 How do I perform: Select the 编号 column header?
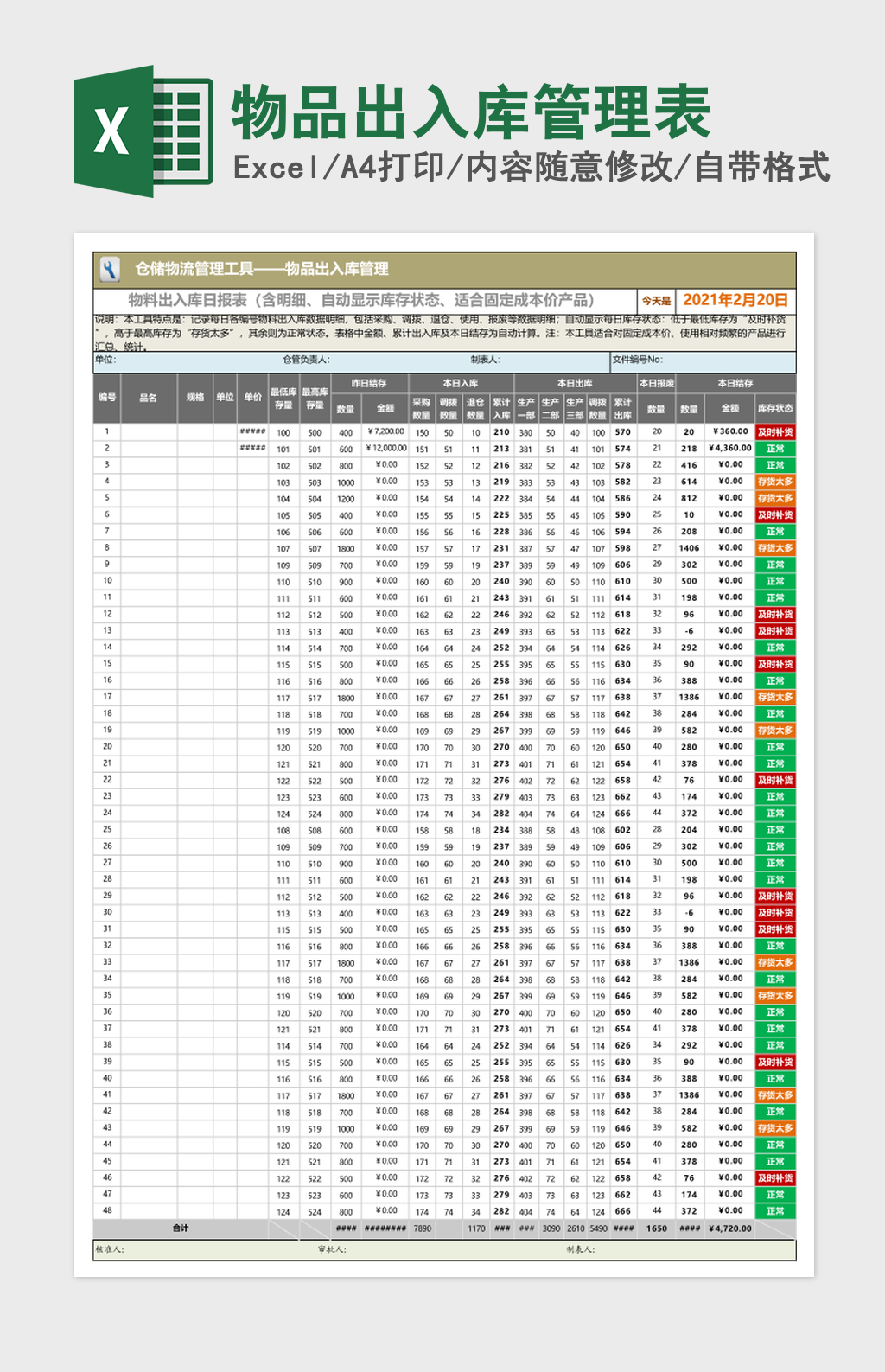point(107,398)
